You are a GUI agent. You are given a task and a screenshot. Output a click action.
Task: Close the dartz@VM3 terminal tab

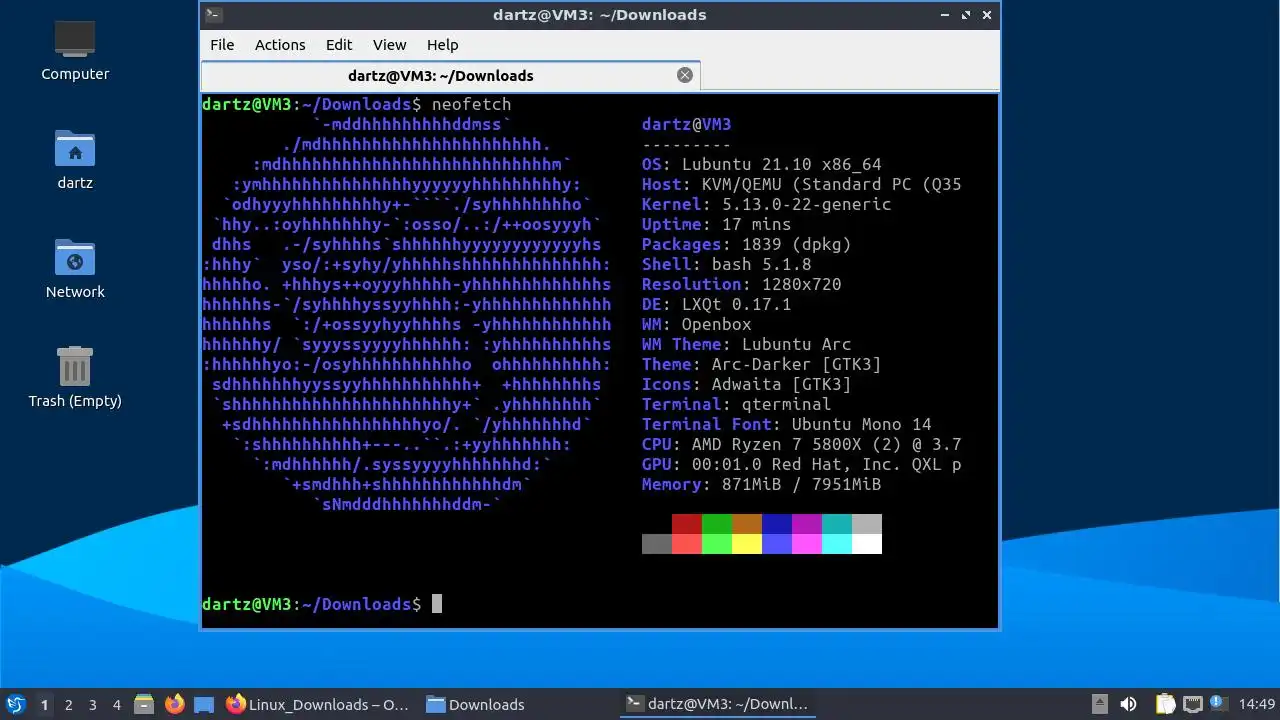[x=685, y=75]
